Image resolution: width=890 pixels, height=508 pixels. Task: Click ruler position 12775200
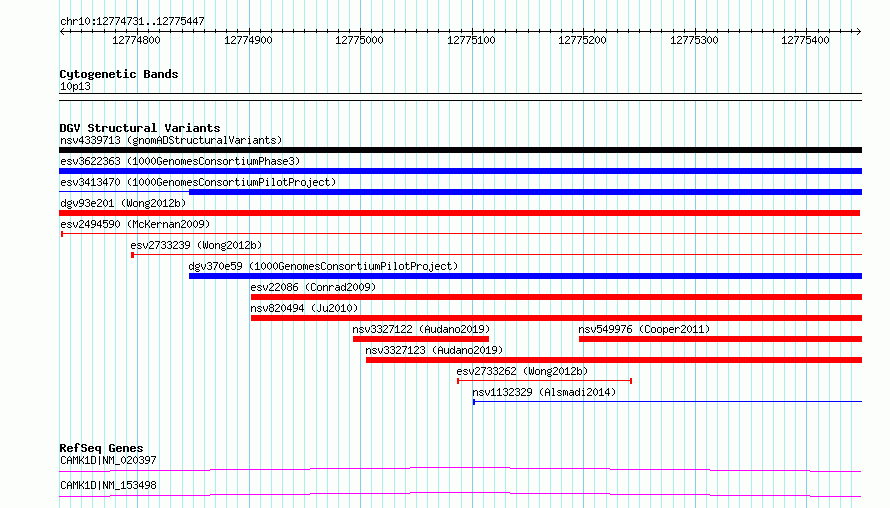[582, 40]
